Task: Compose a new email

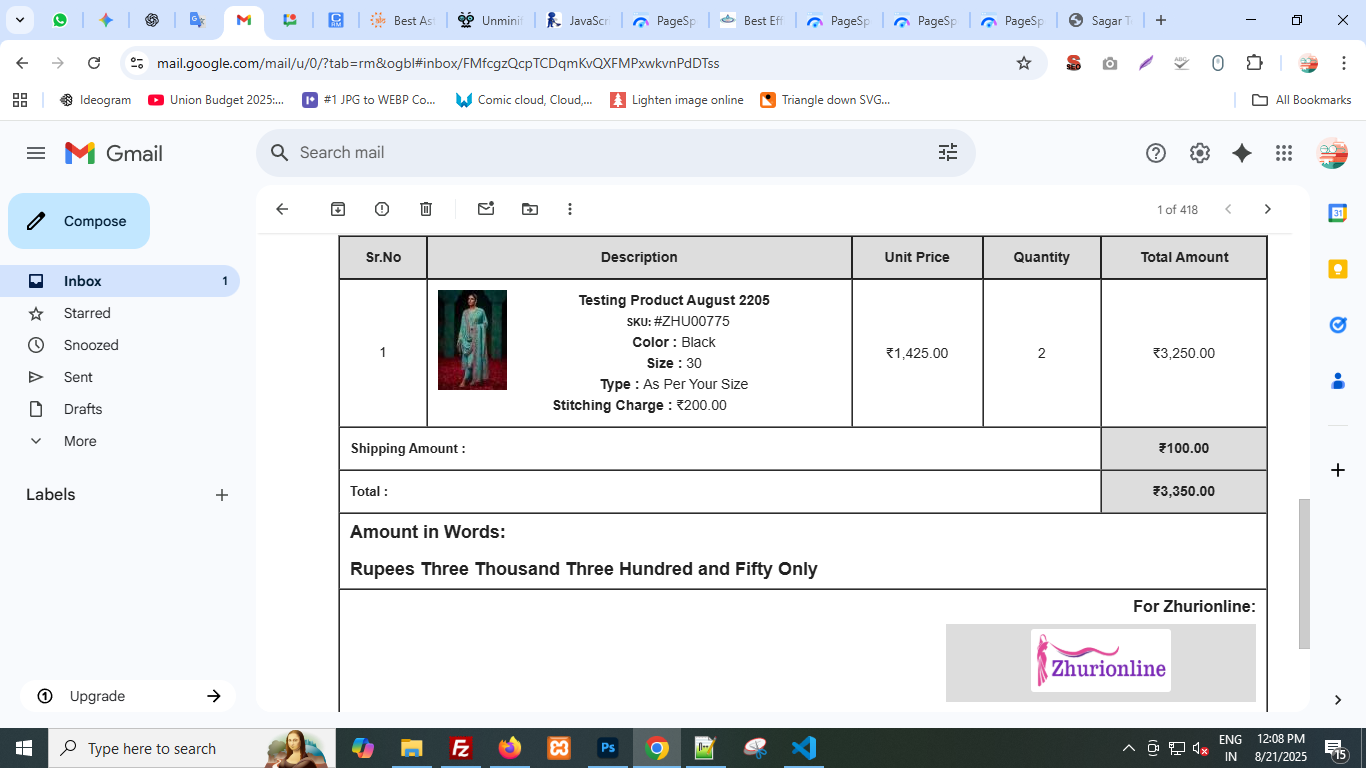Action: pyautogui.click(x=79, y=221)
